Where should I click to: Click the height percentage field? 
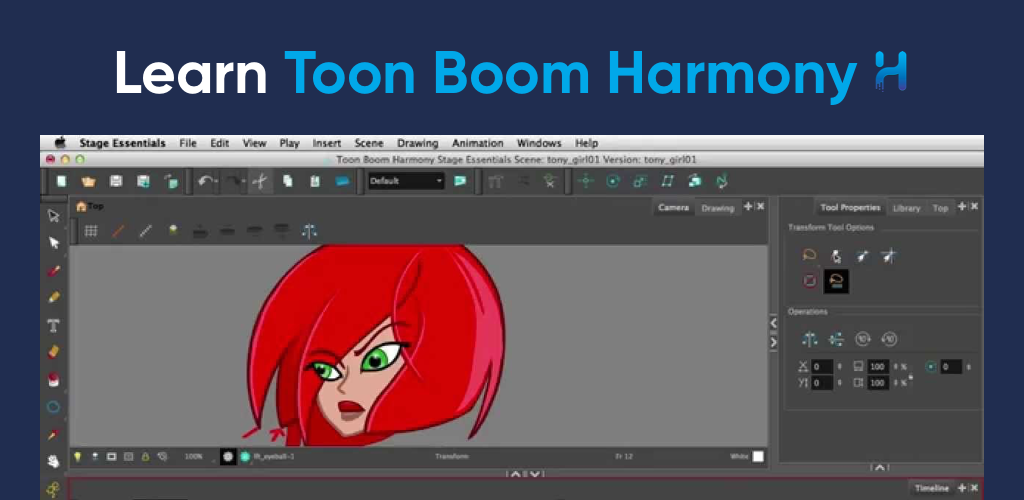878,383
